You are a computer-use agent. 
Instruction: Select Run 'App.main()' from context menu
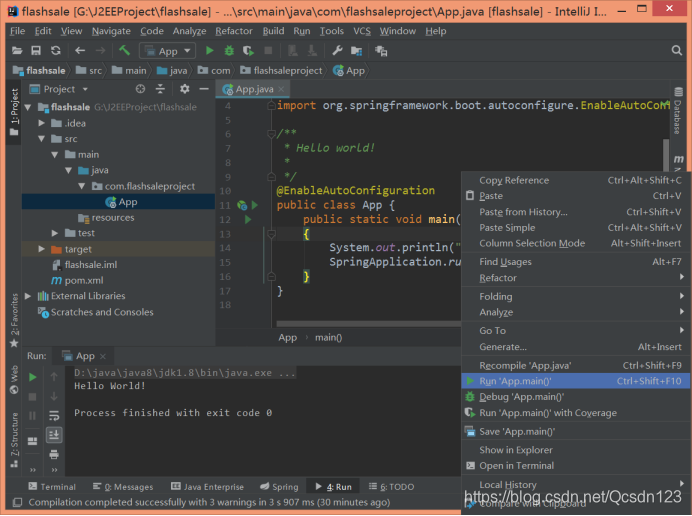(575, 381)
